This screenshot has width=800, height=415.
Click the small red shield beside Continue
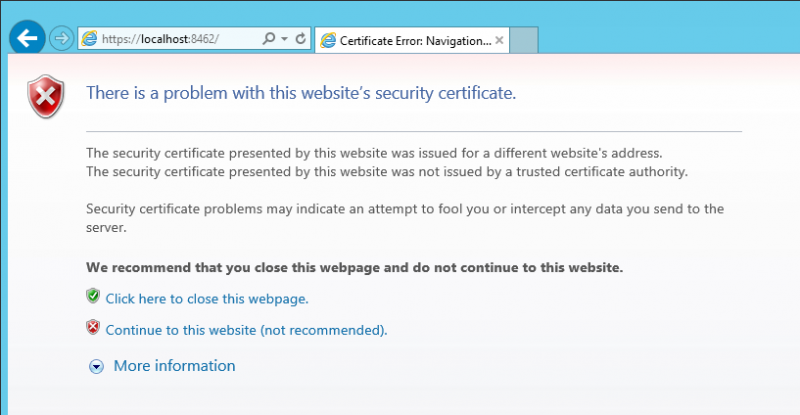[93, 327]
